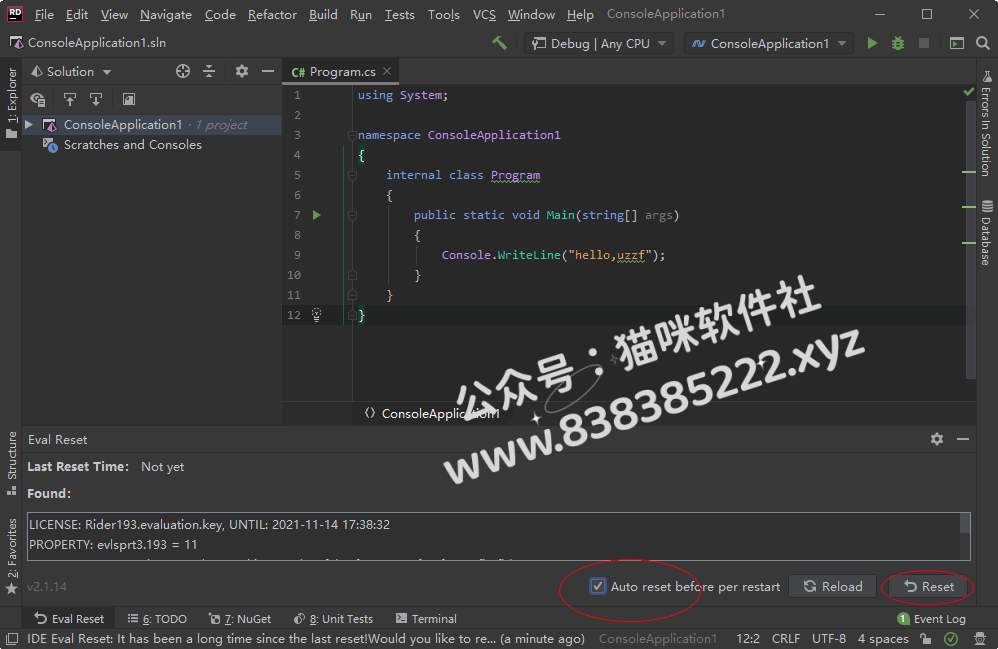Toggle Auto reset before per restart checkbox

[x=598, y=586]
